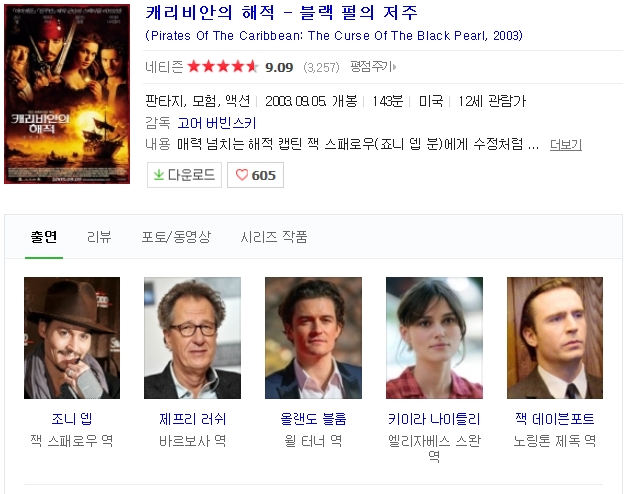Open the 출연 cast tab
This screenshot has height=494, width=628.
coord(44,237)
